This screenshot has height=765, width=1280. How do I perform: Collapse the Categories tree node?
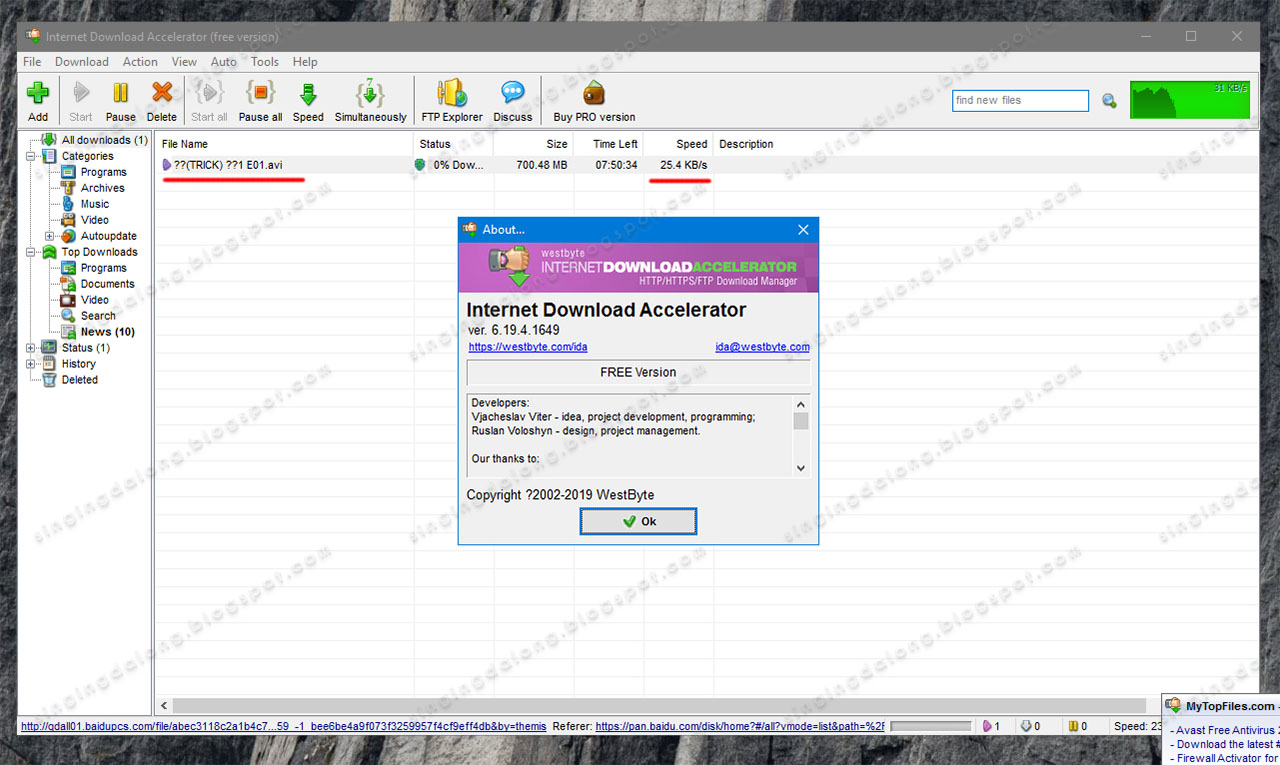31,156
